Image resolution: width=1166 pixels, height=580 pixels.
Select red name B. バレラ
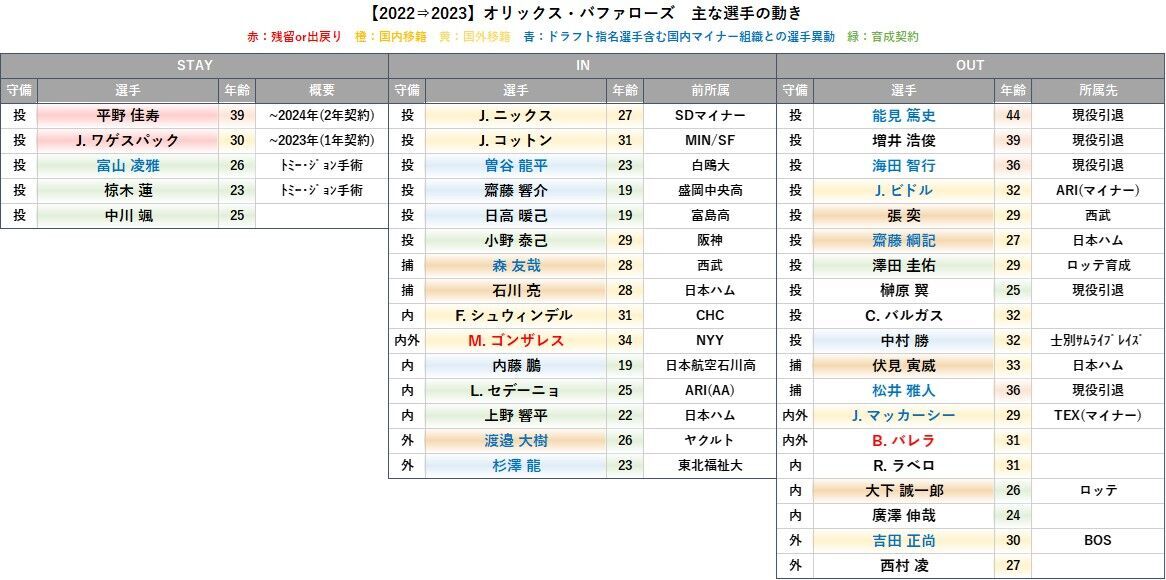904,441
